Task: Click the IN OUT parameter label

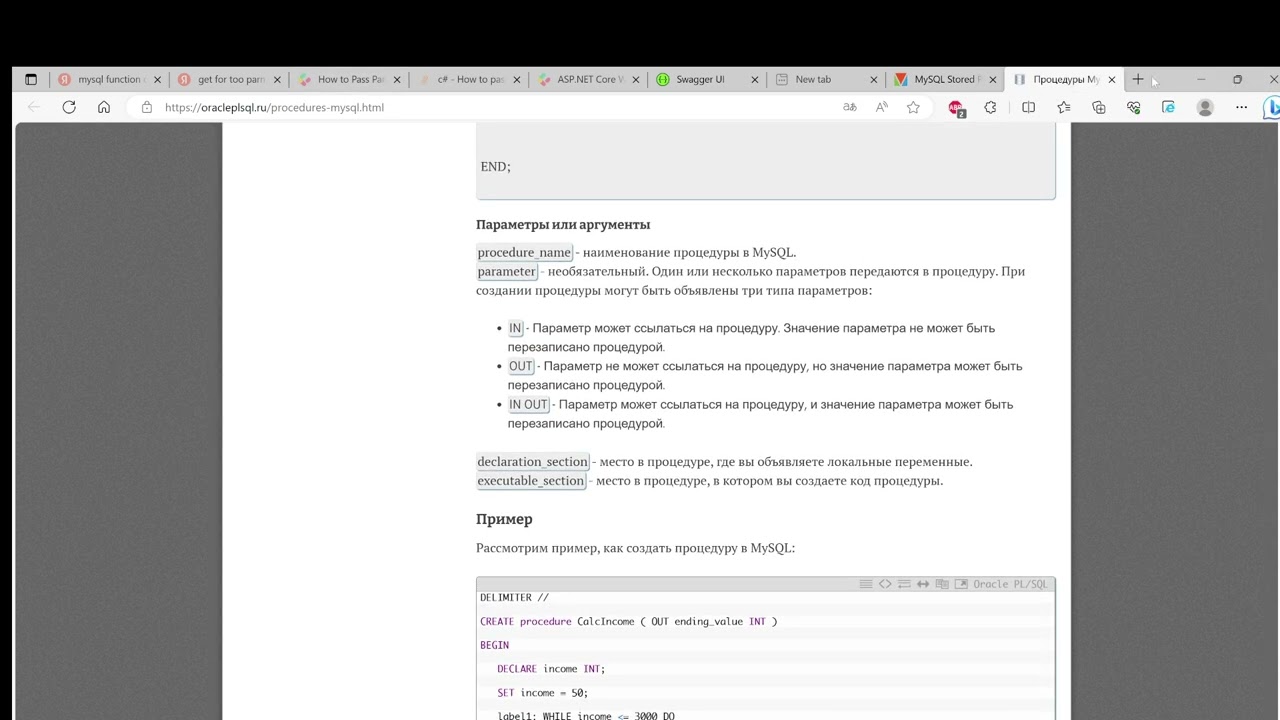Action: [528, 404]
